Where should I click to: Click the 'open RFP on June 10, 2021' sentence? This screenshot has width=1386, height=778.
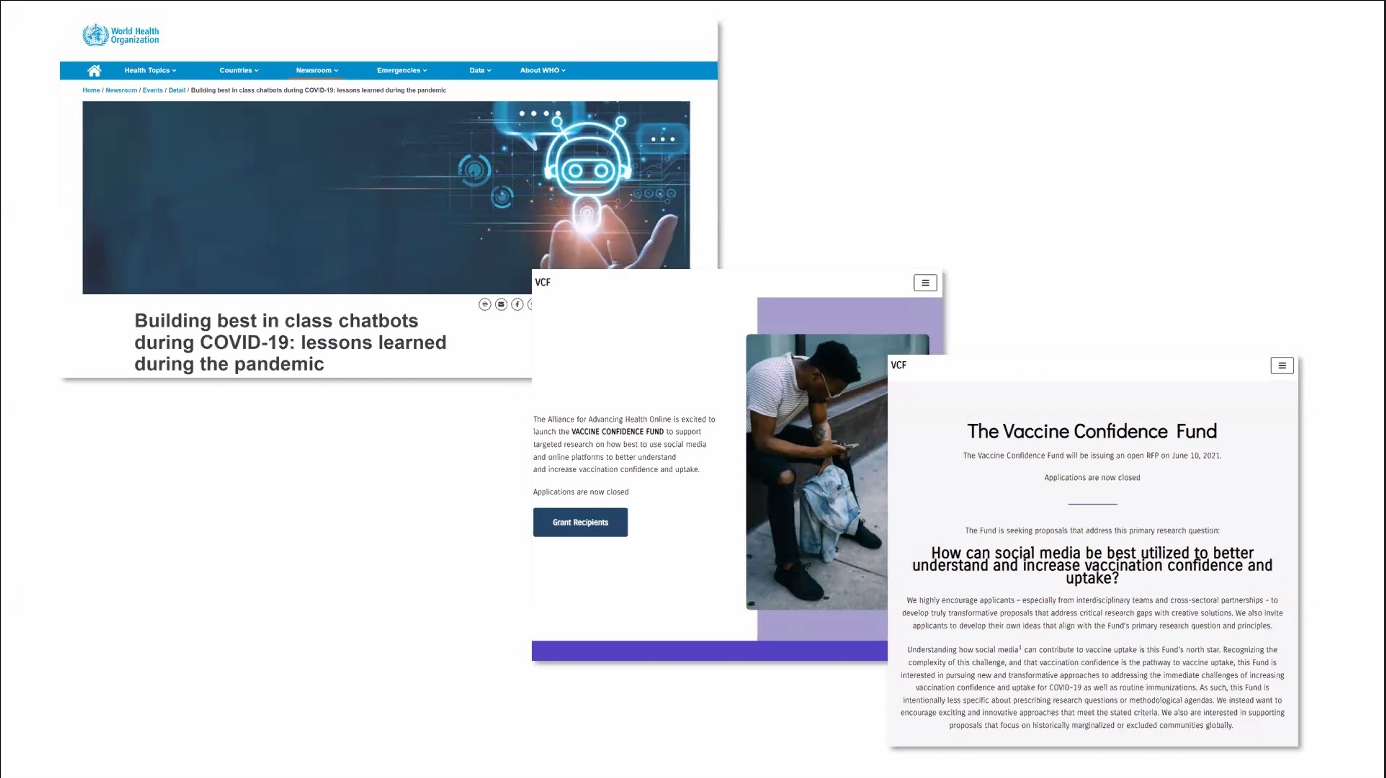pos(1092,455)
